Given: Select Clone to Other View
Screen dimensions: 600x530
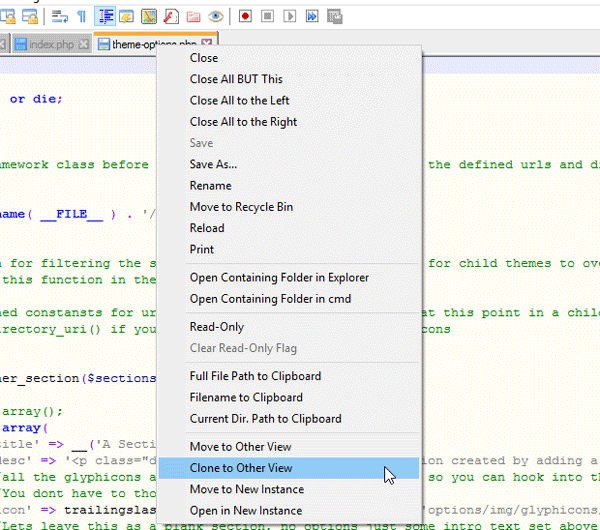Looking at the screenshot, I should 241,468.
